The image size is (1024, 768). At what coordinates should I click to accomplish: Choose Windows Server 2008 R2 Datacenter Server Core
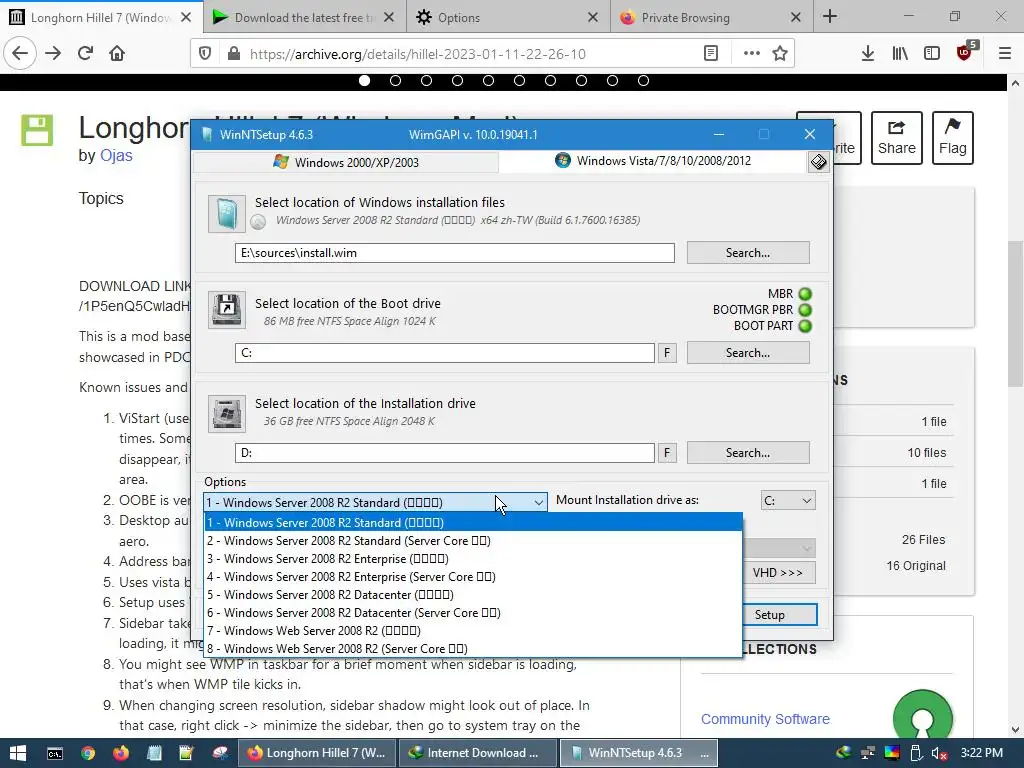point(473,613)
